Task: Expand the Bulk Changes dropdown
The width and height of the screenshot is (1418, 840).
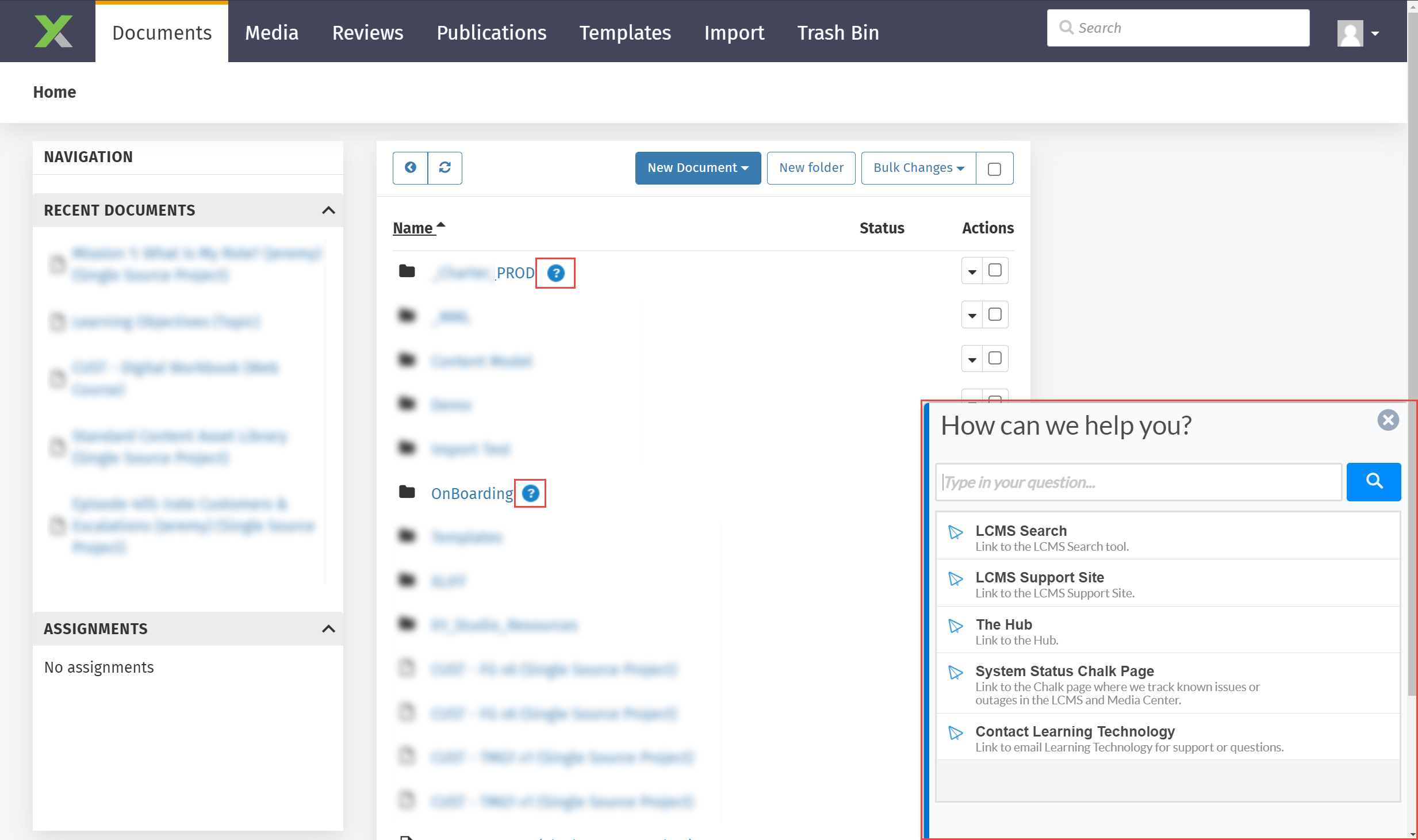Action: [918, 168]
